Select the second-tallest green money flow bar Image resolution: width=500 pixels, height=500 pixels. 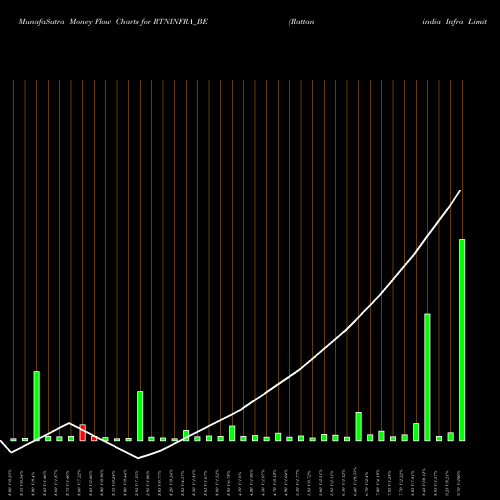427,377
